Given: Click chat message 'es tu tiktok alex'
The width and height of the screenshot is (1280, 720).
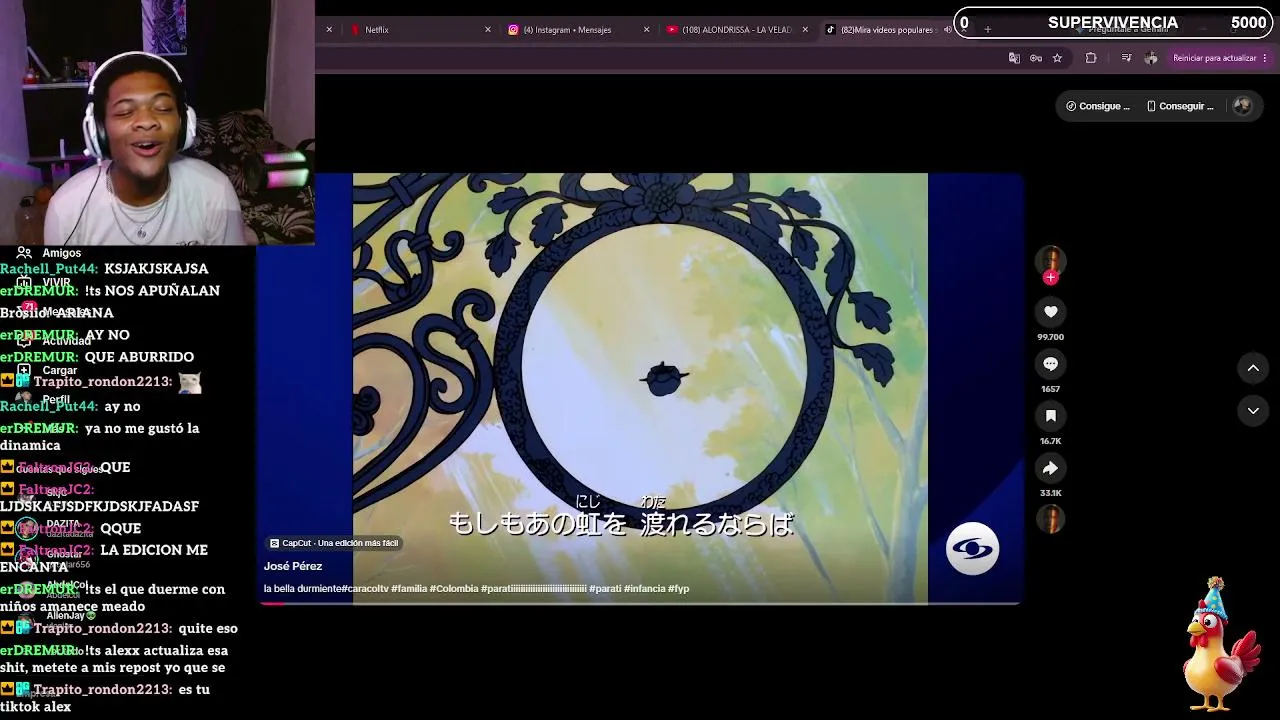Looking at the screenshot, I should click(107, 698).
